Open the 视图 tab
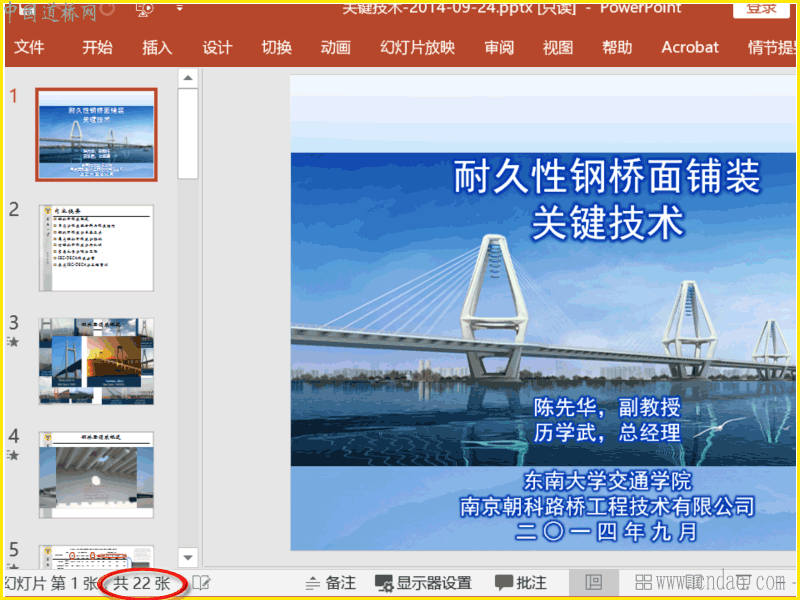Image resolution: width=800 pixels, height=600 pixels. pos(558,47)
